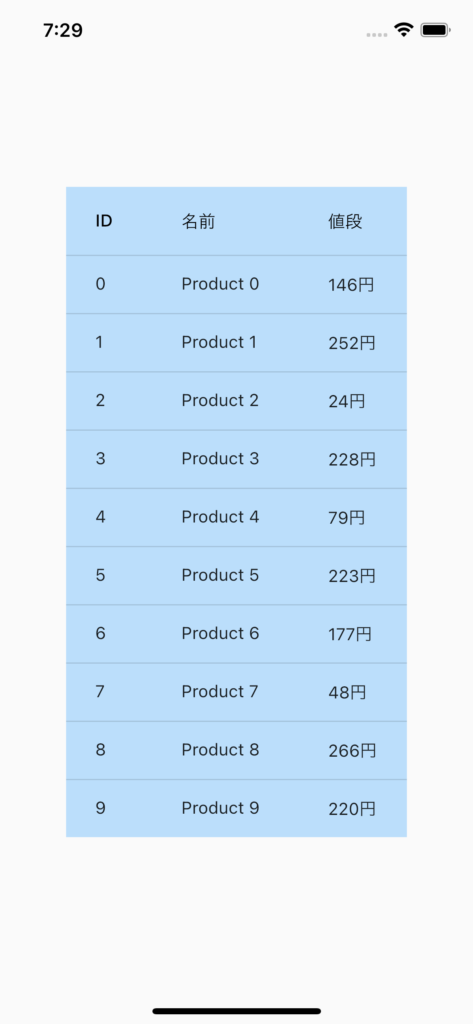Tap the 266円 price cell

(x=352, y=751)
